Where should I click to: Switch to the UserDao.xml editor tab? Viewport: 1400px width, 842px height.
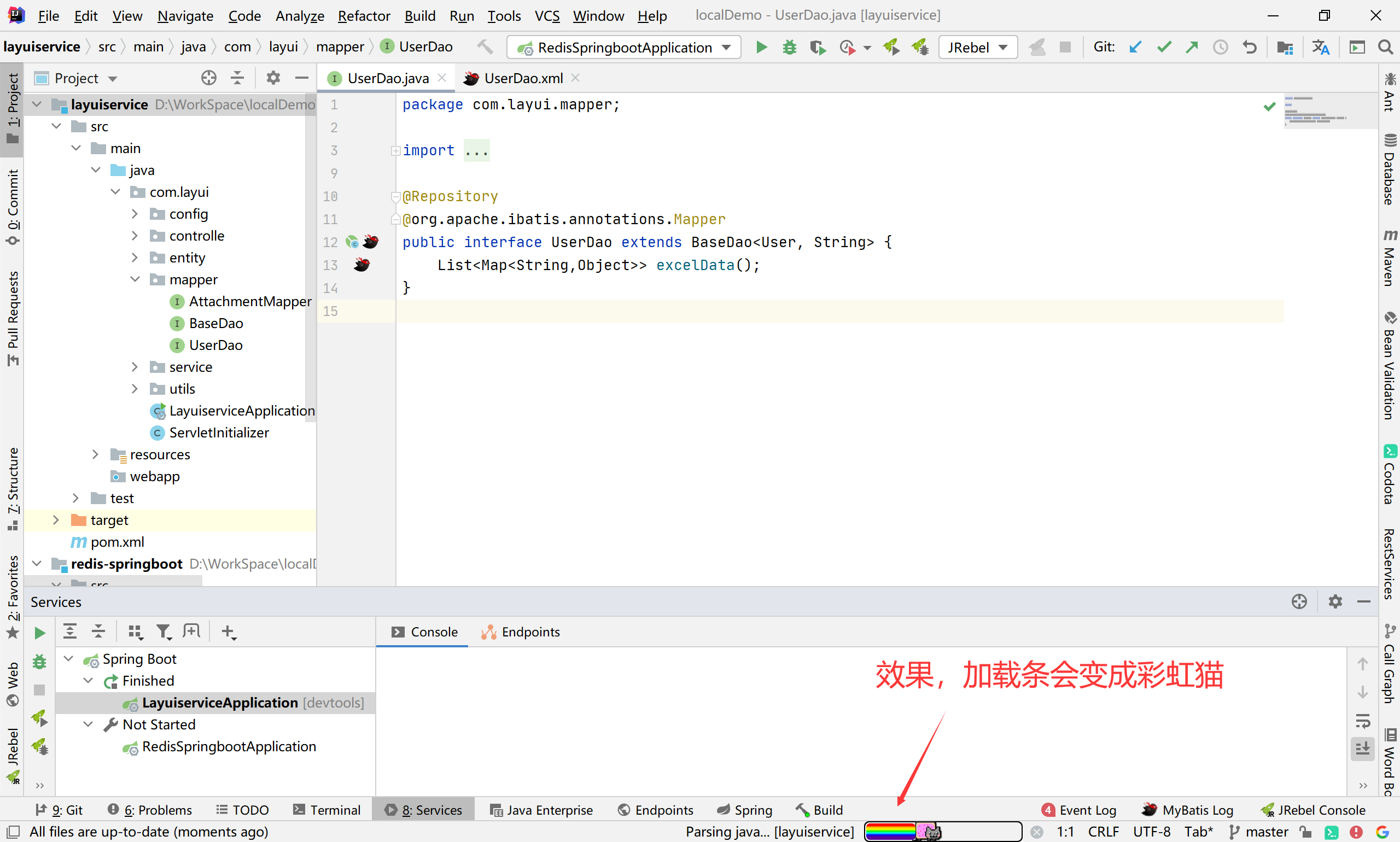coord(522,78)
